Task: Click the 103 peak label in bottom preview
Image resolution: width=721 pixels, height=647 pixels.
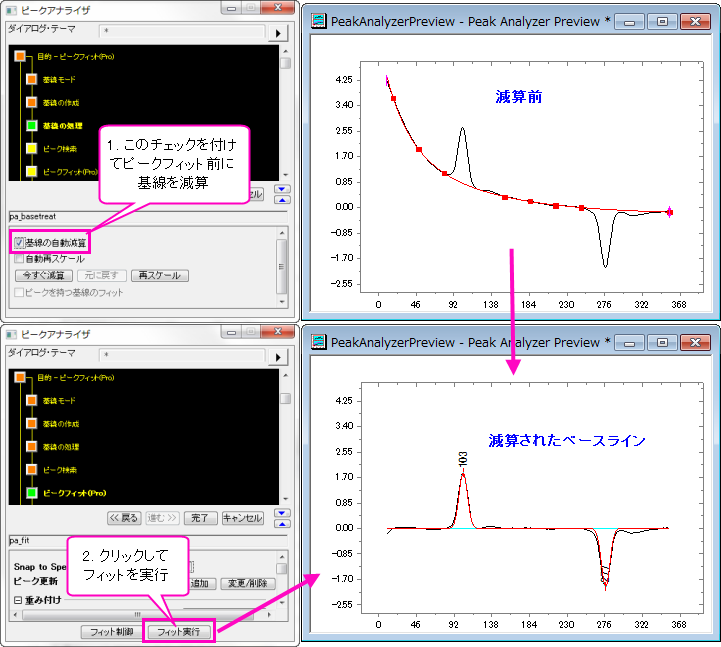Action: (463, 459)
